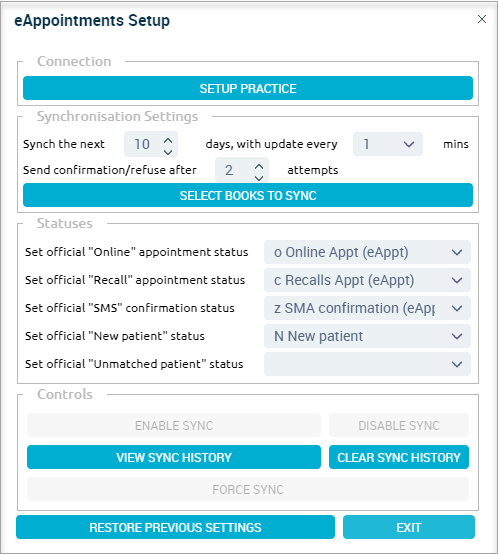Click SELECT BOOKS TO SYNC
This screenshot has width=498, height=554.
click(x=248, y=195)
